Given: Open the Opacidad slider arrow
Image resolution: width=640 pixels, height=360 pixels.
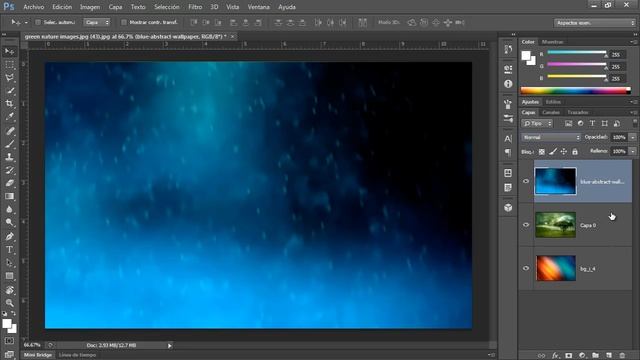Looking at the screenshot, I should coord(633,138).
